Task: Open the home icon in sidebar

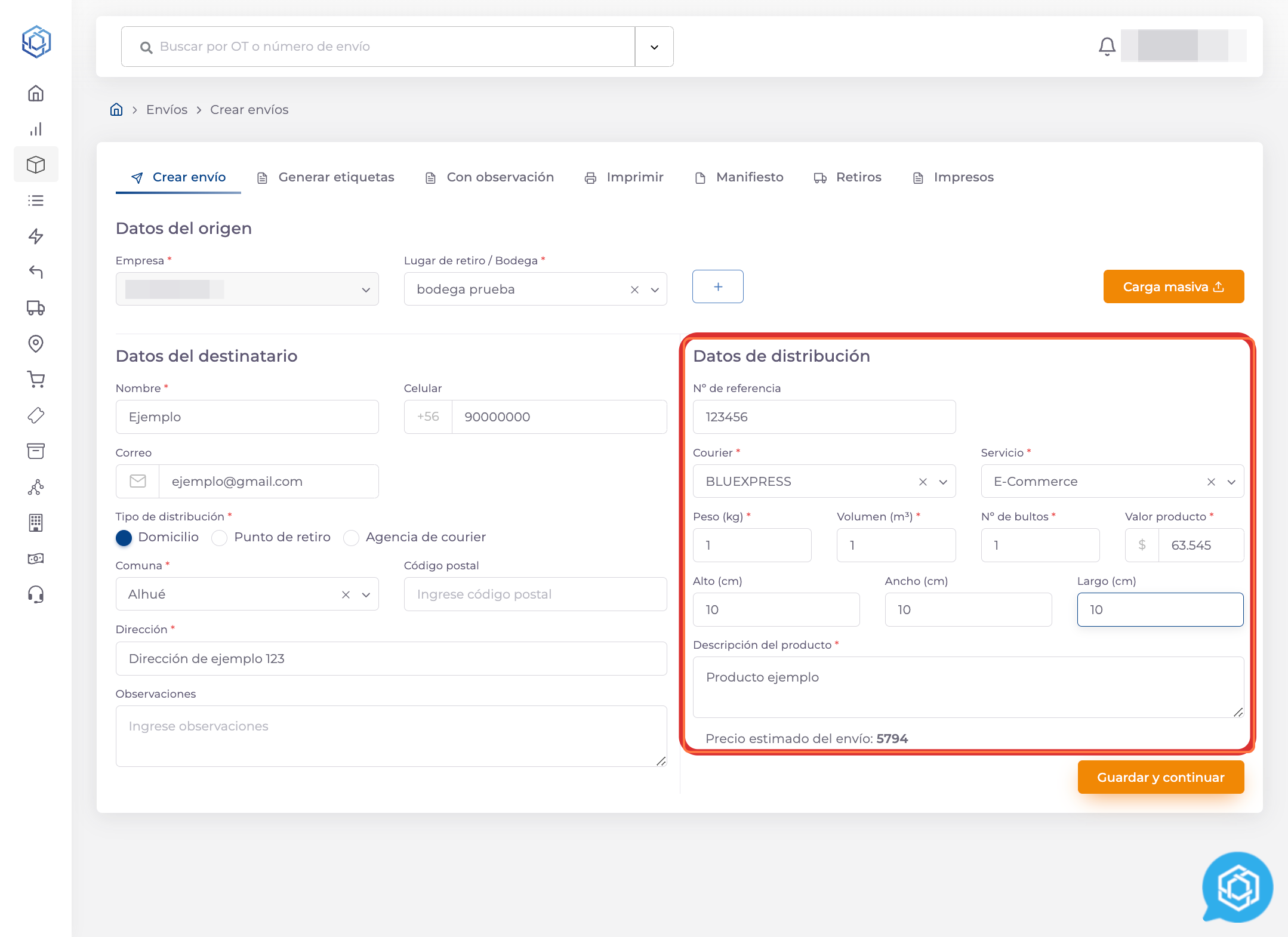Action: pos(36,94)
